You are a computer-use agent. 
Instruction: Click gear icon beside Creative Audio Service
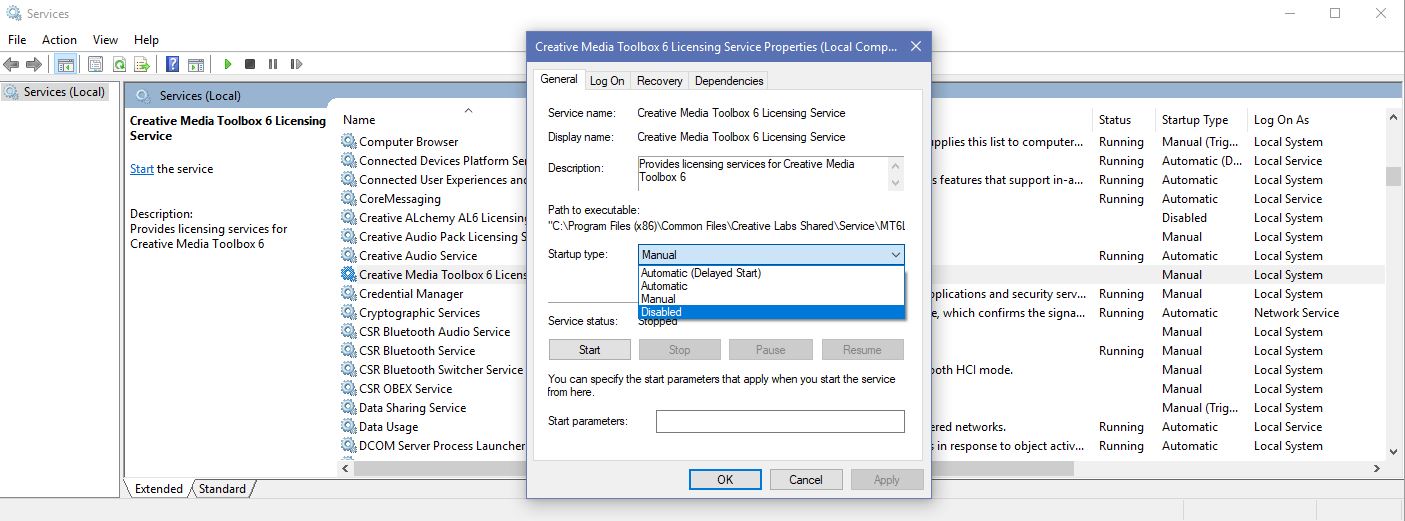click(x=348, y=256)
